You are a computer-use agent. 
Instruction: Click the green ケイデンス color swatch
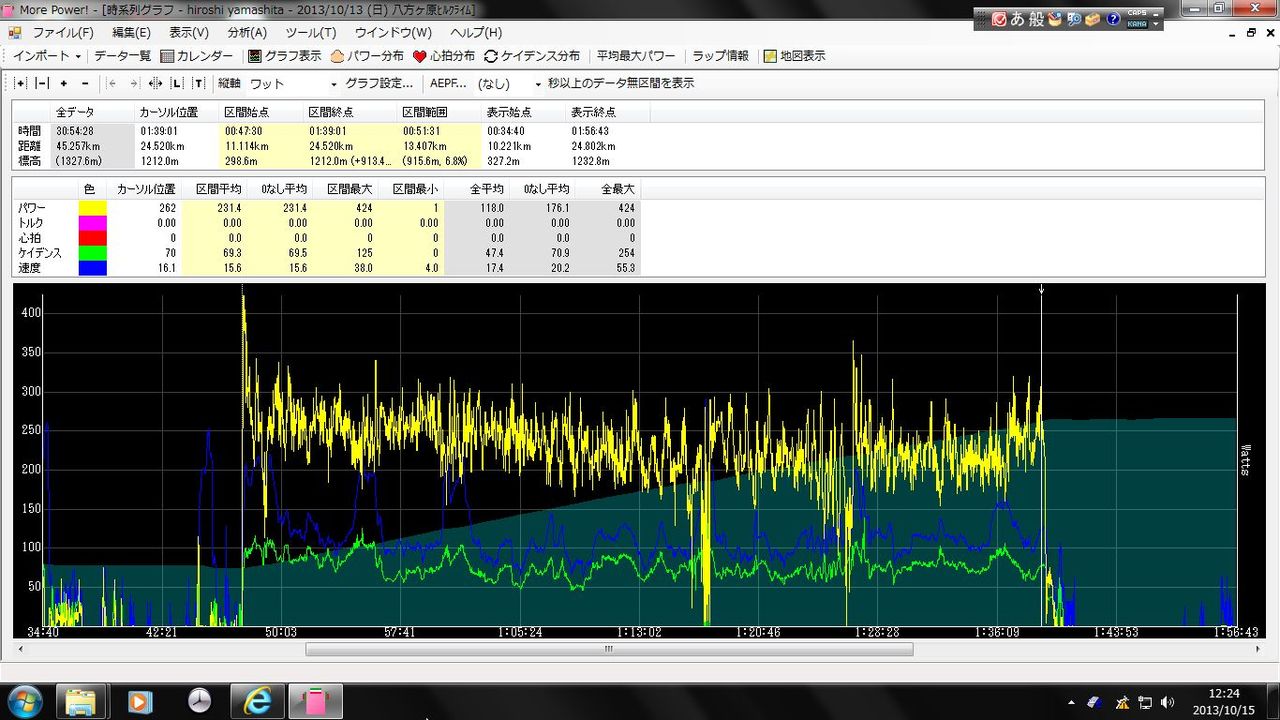[92, 253]
